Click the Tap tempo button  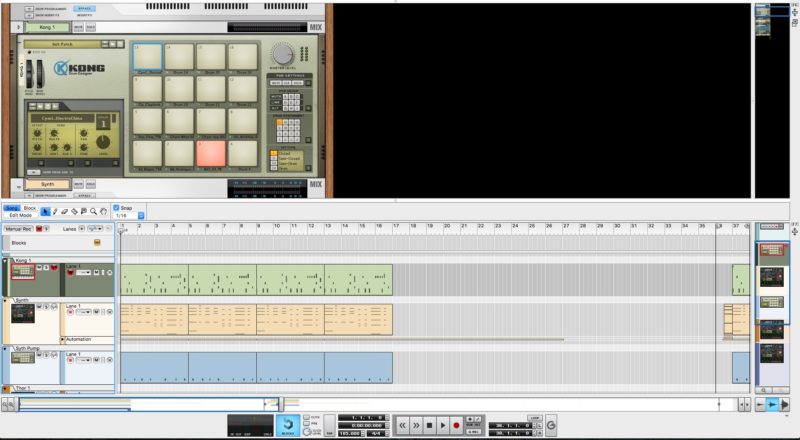click(x=330, y=425)
